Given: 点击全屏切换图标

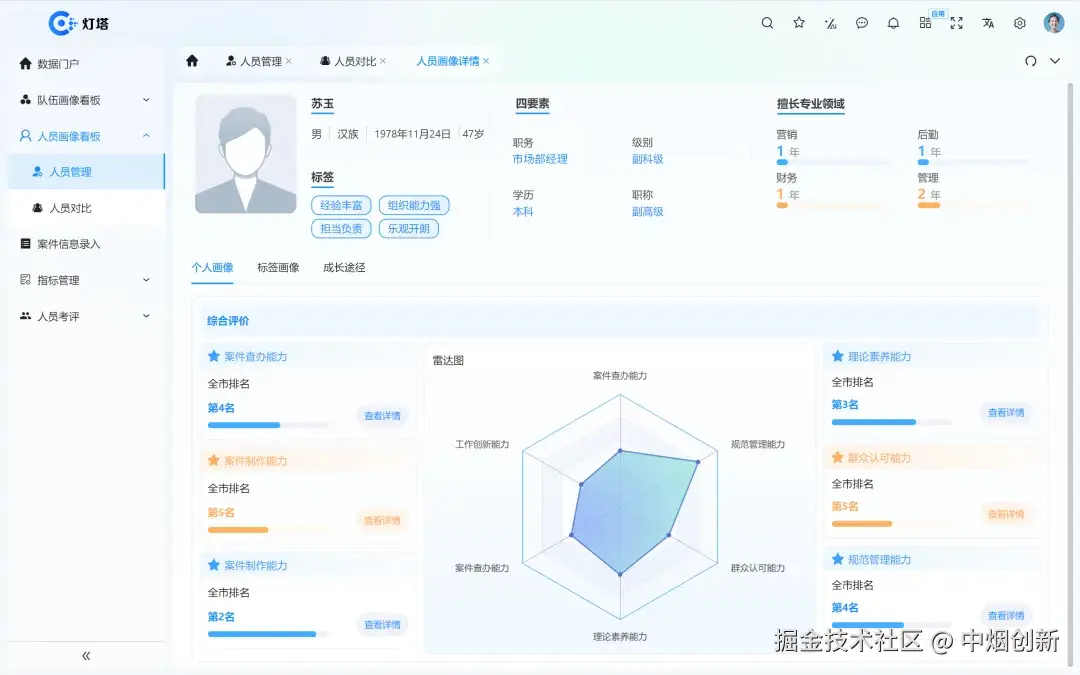Looking at the screenshot, I should click(x=956, y=22).
